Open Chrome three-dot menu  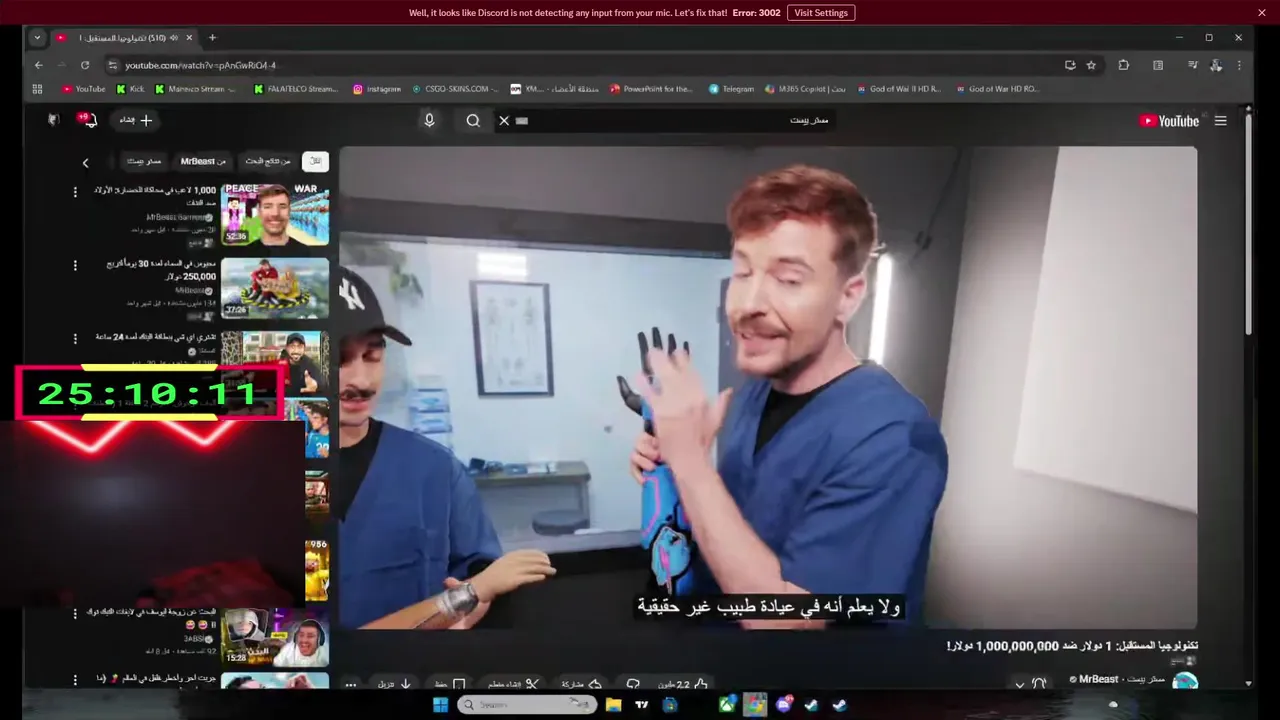point(1239,65)
